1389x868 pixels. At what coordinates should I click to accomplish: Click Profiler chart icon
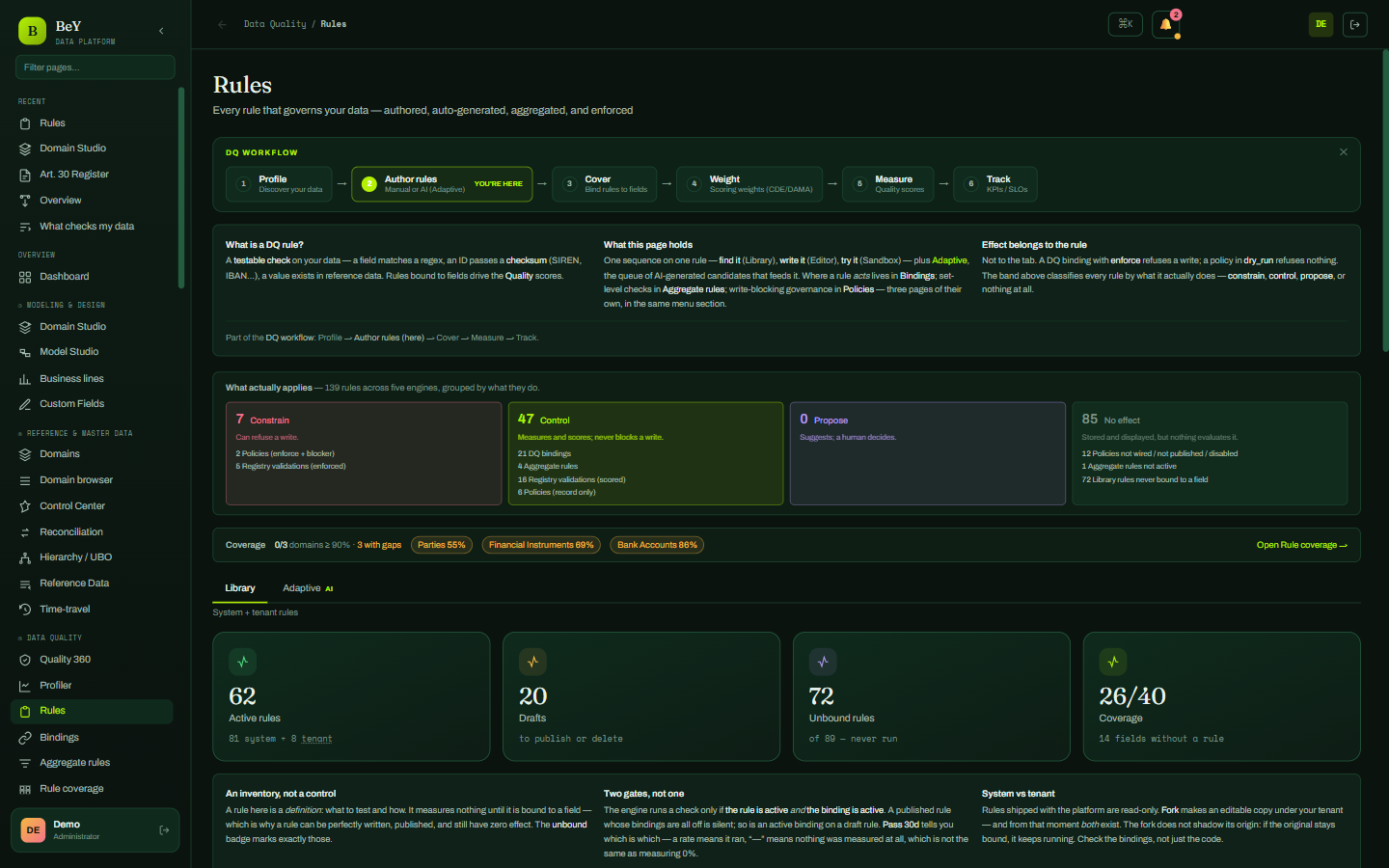point(25,686)
